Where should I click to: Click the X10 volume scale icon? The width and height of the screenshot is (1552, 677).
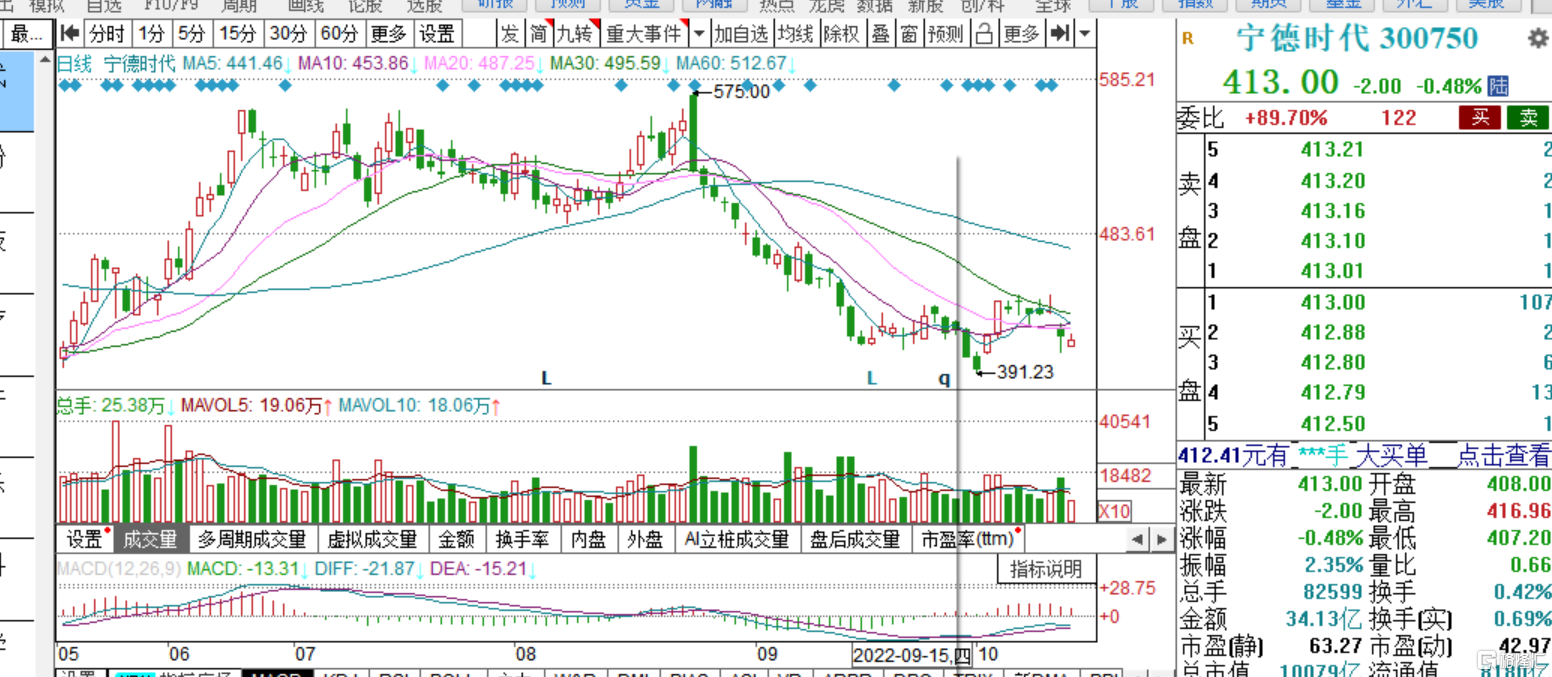click(1114, 510)
